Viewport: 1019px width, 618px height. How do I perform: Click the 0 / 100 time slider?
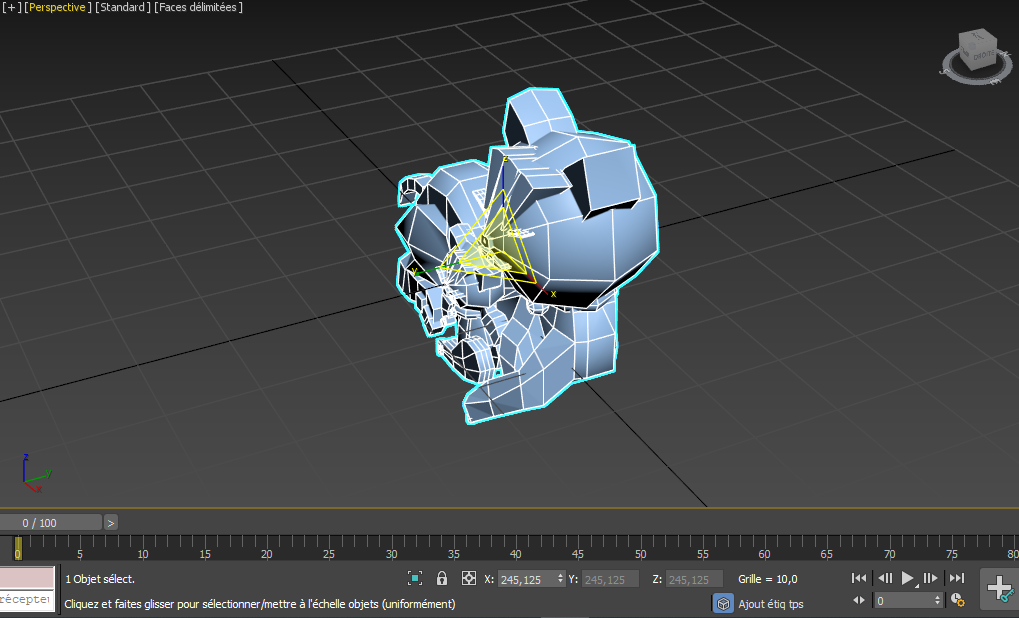pos(51,522)
